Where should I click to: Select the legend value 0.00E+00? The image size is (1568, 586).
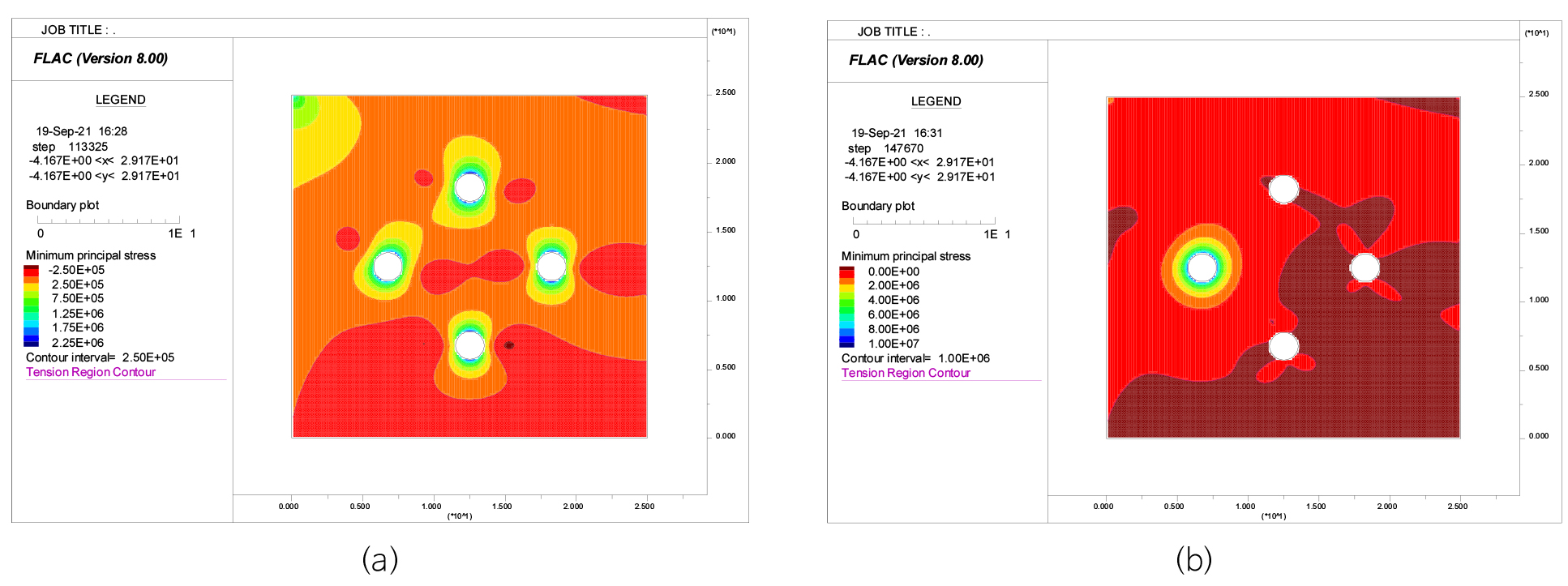[x=893, y=272]
